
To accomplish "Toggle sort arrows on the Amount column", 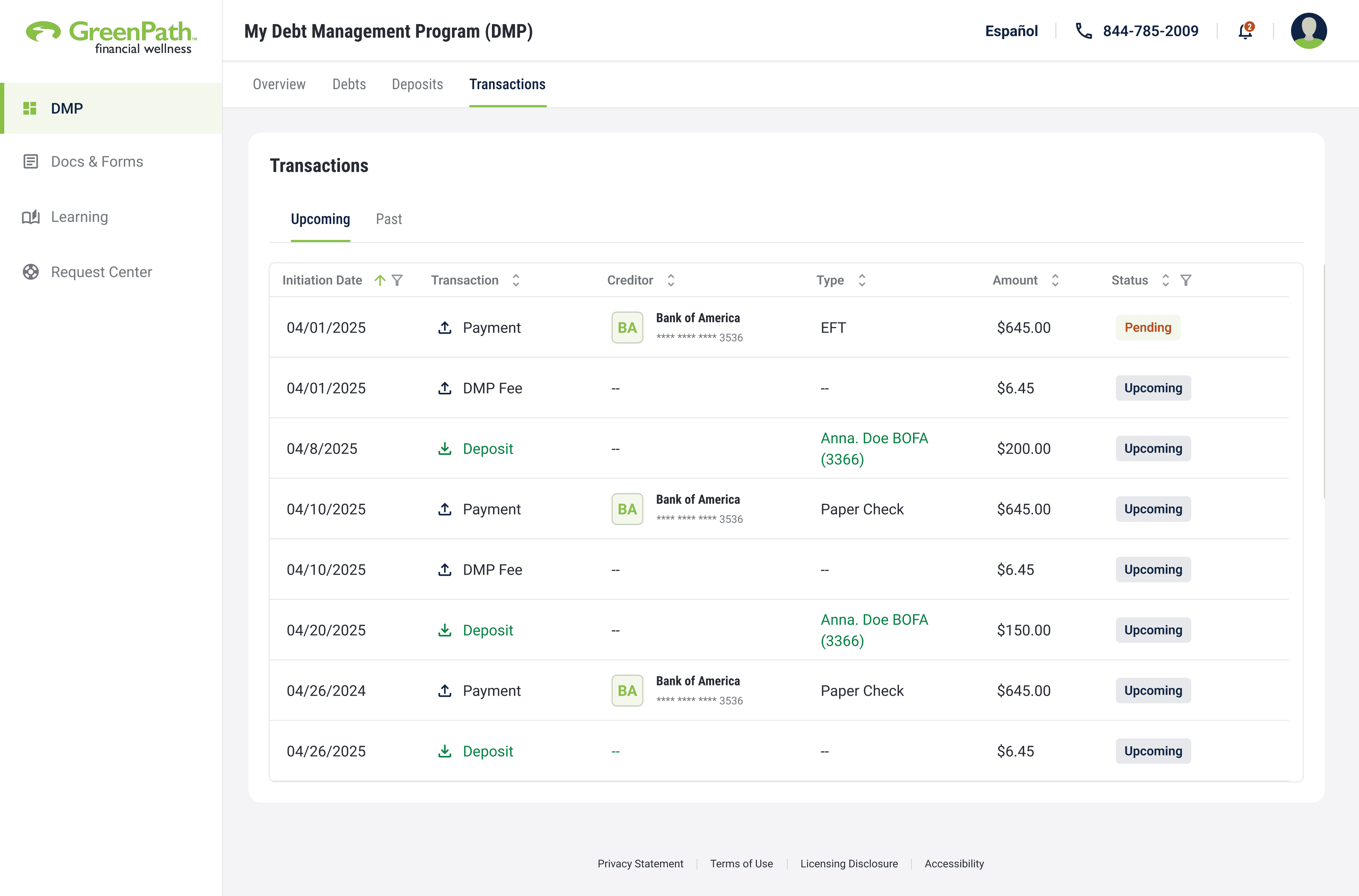I will pyautogui.click(x=1055, y=280).
